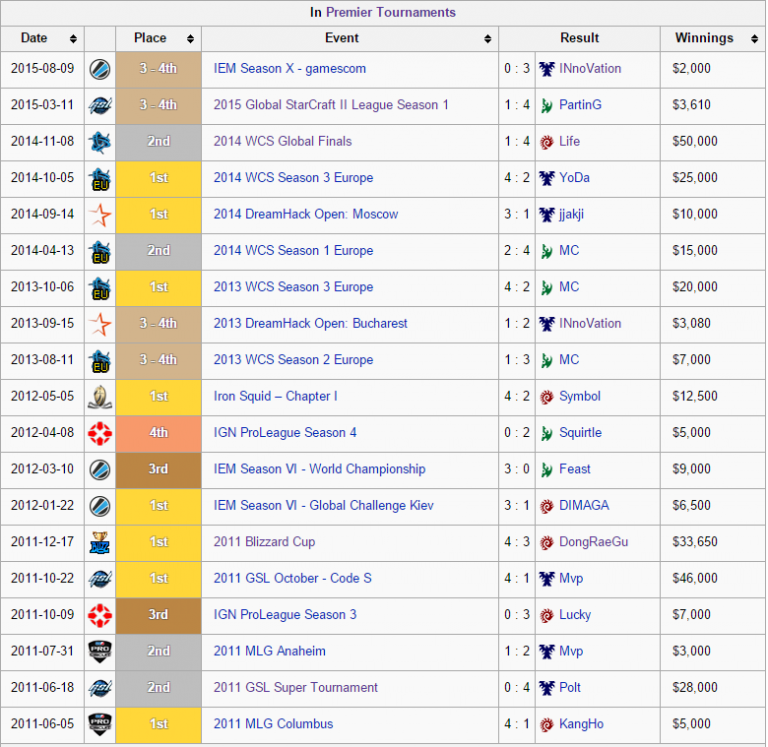
Task: Open the Premier Tournaments link in the title
Action: click(x=390, y=12)
